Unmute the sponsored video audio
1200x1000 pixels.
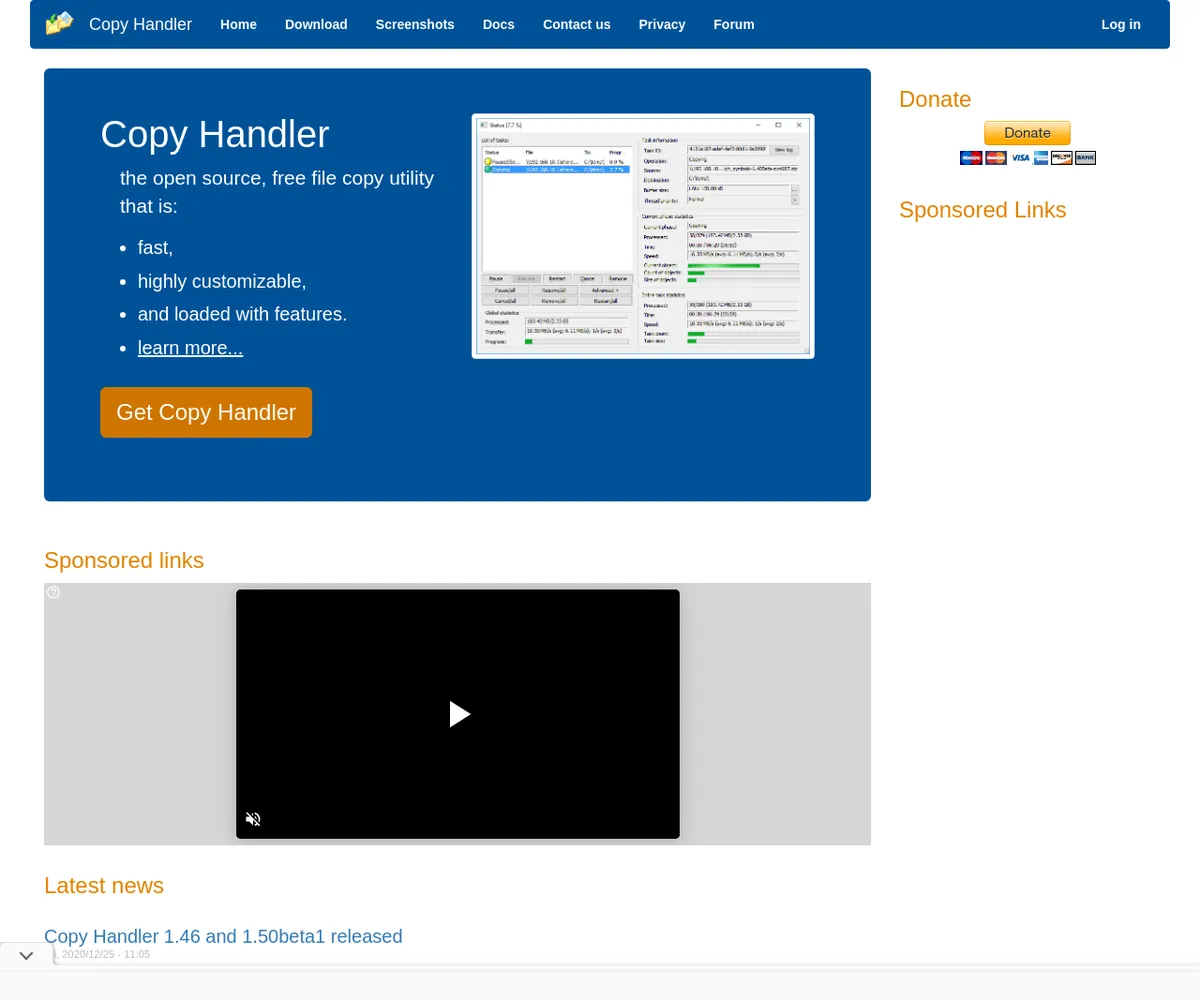(253, 819)
